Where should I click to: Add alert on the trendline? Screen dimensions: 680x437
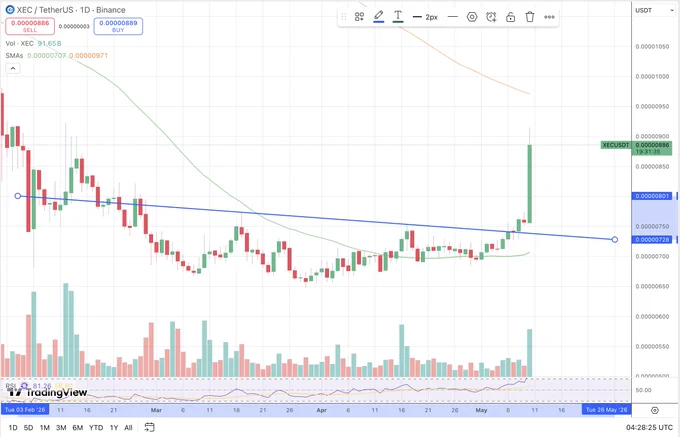(491, 17)
